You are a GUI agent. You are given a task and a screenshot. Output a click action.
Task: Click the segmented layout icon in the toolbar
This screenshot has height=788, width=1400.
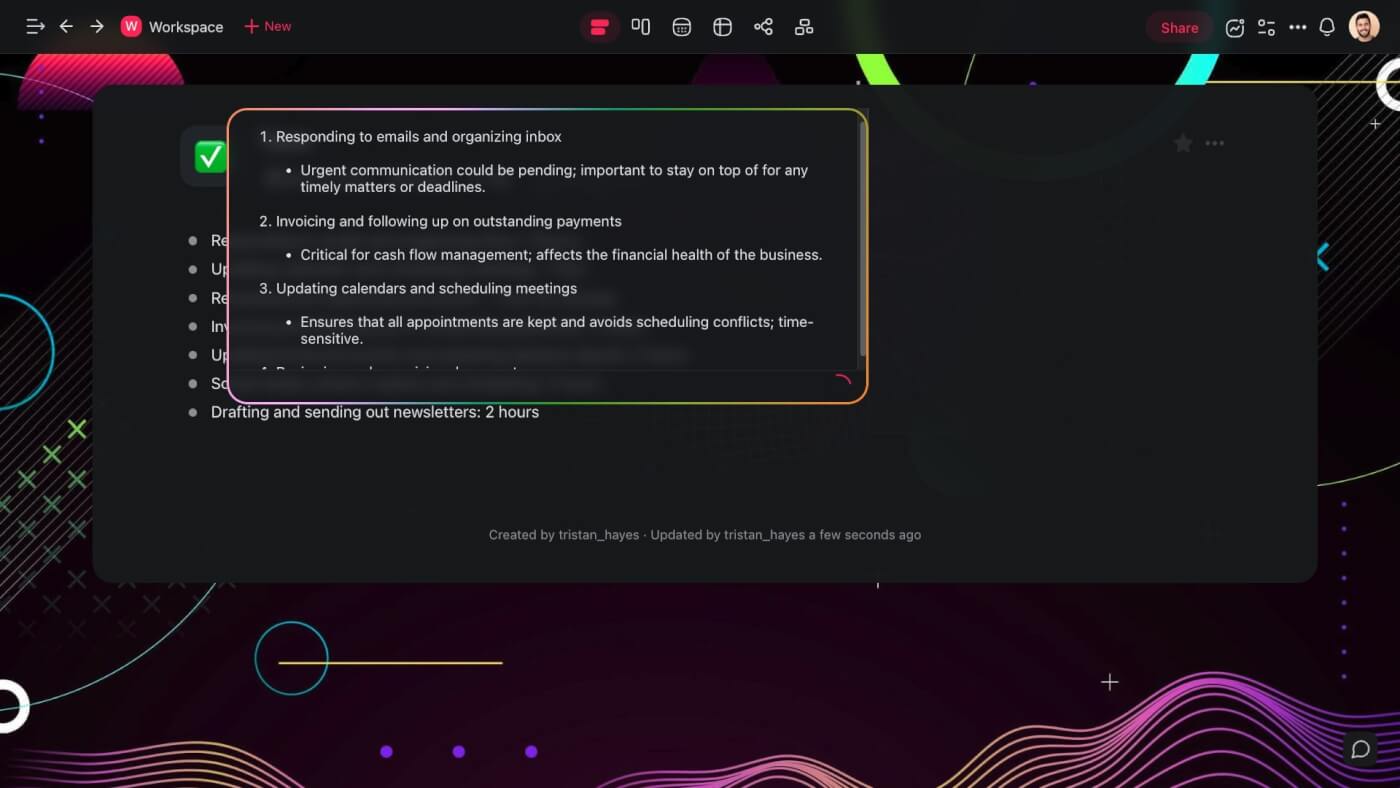click(722, 26)
